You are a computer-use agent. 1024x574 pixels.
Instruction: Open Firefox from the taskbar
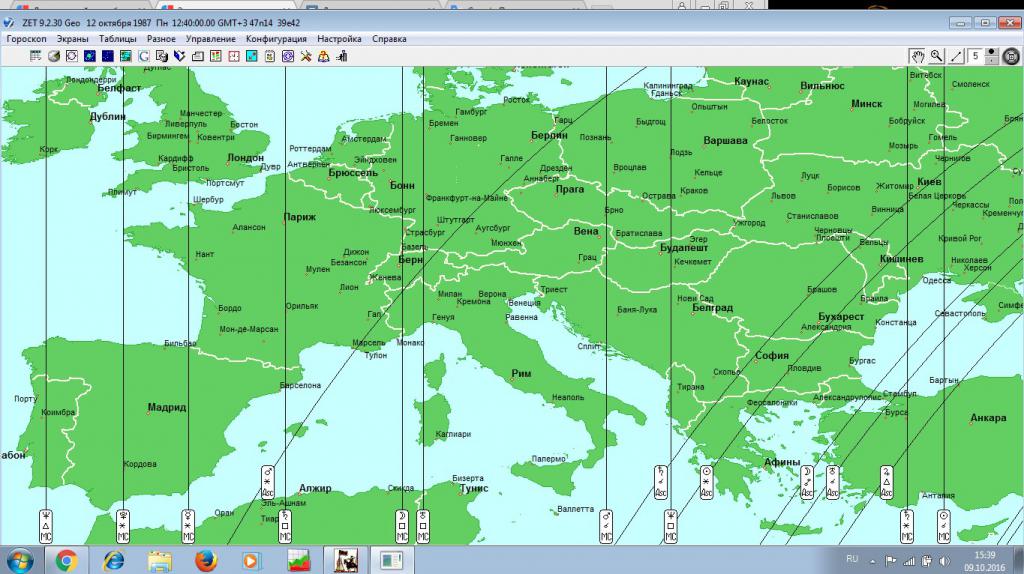coord(206,560)
